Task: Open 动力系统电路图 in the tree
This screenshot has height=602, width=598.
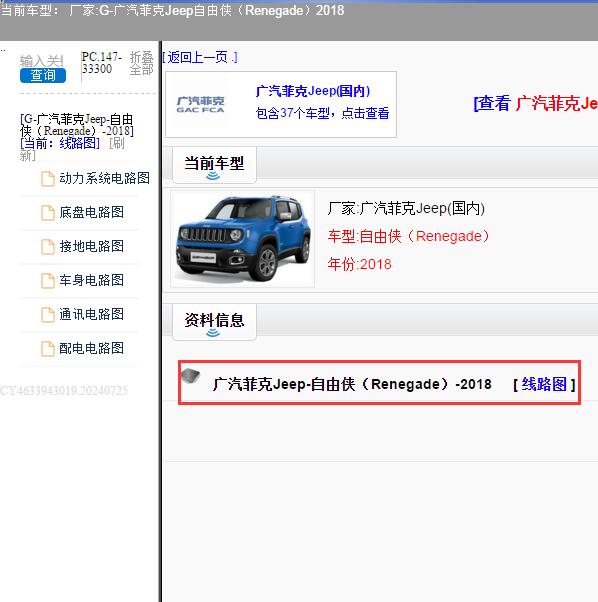Action: [104, 178]
